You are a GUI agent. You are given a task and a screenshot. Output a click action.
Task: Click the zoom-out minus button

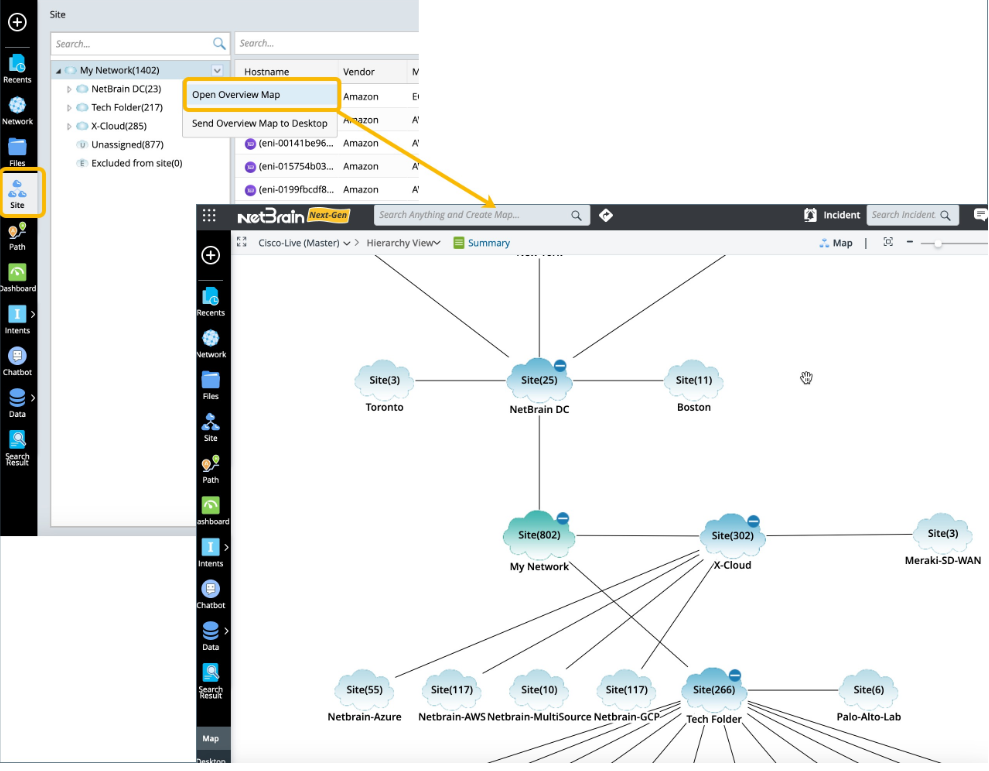(910, 242)
